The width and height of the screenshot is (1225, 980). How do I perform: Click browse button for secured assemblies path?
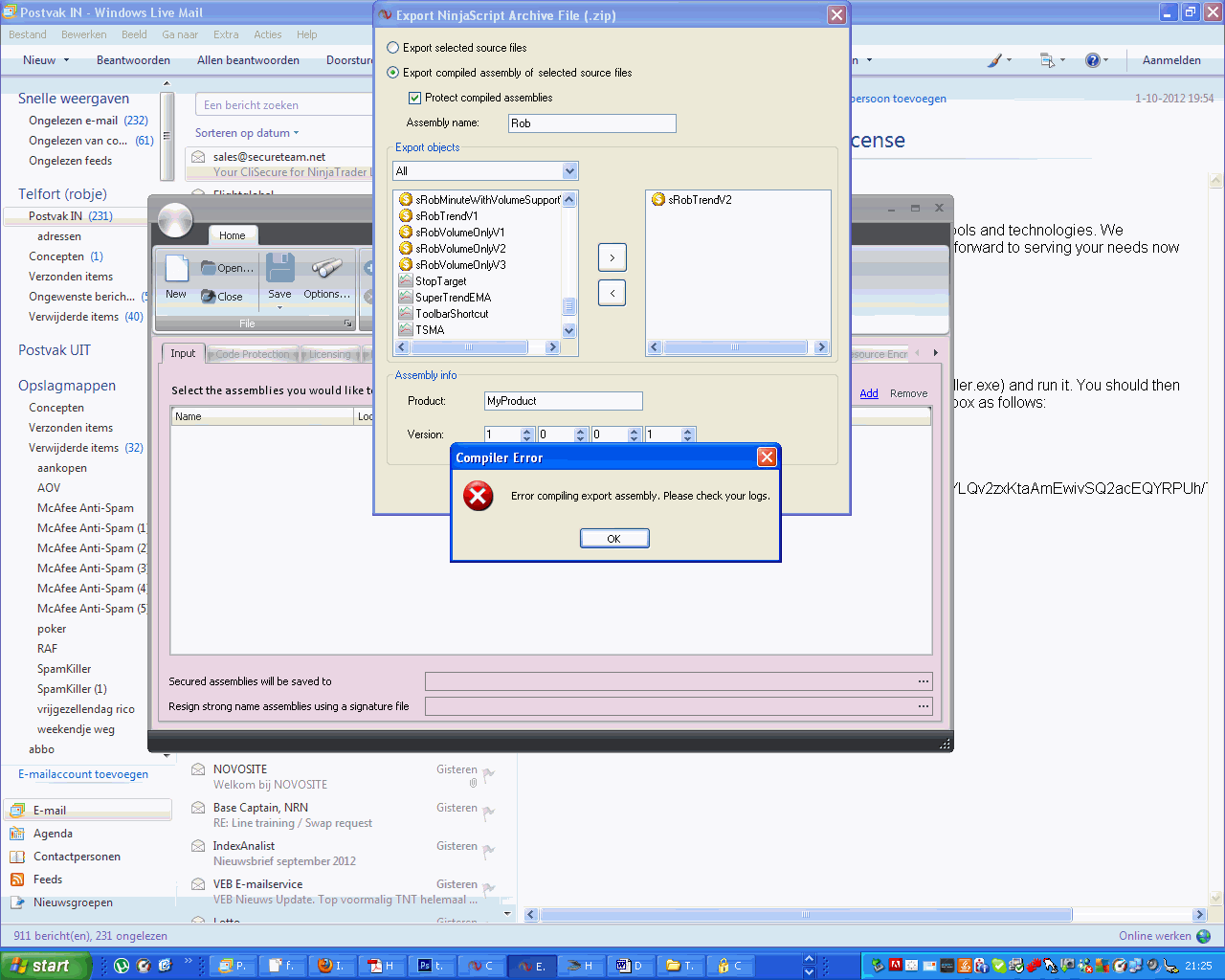(924, 681)
